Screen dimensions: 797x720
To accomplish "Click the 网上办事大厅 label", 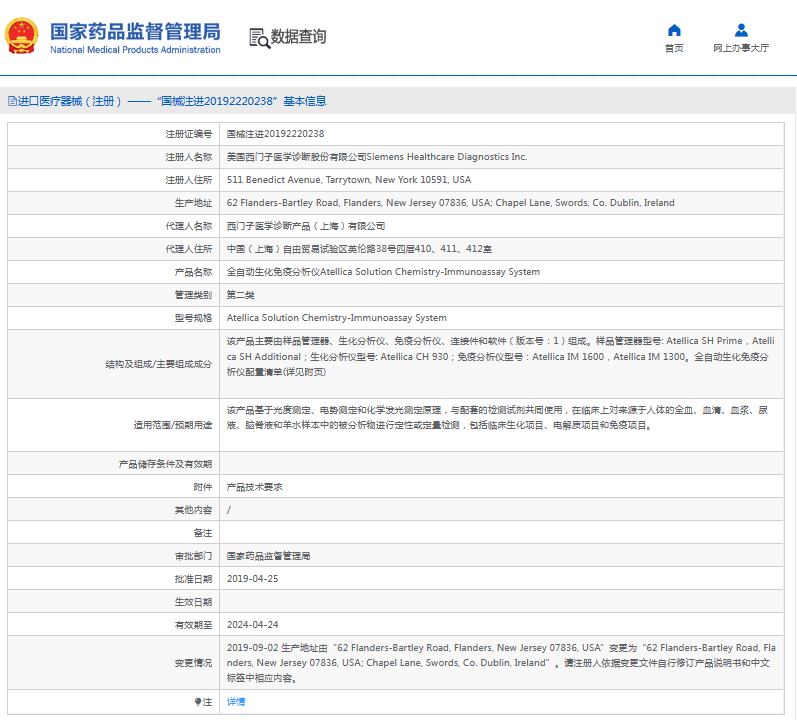I will click(741, 48).
